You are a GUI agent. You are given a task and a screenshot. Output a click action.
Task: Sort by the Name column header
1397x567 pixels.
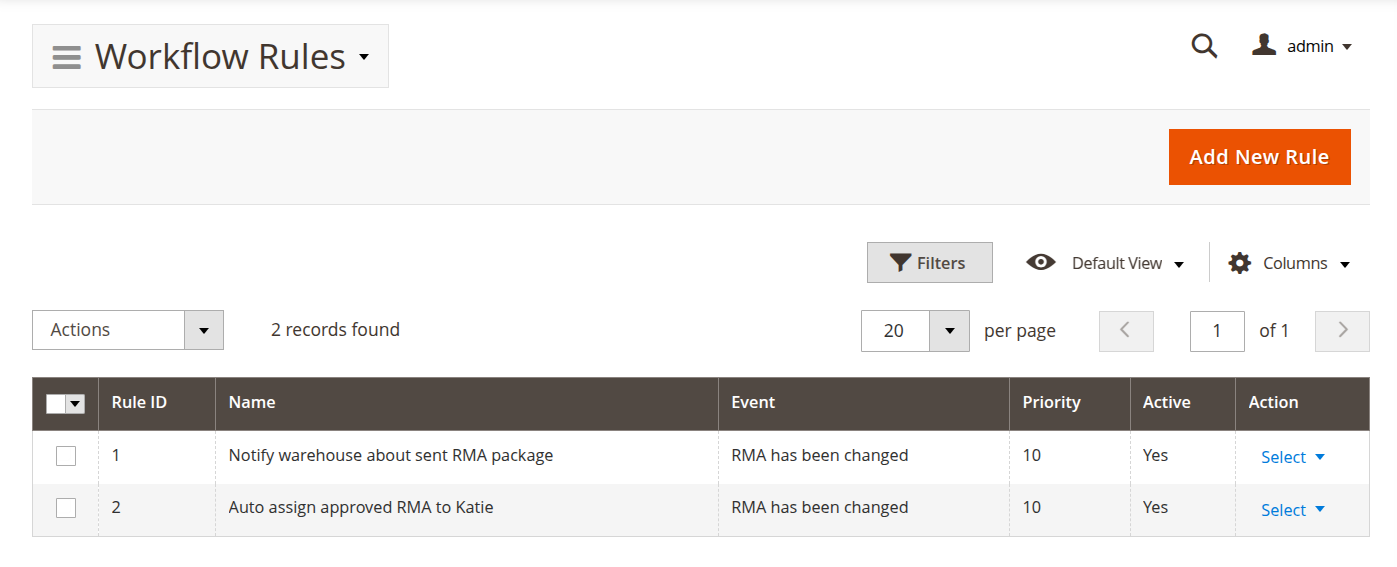click(252, 403)
